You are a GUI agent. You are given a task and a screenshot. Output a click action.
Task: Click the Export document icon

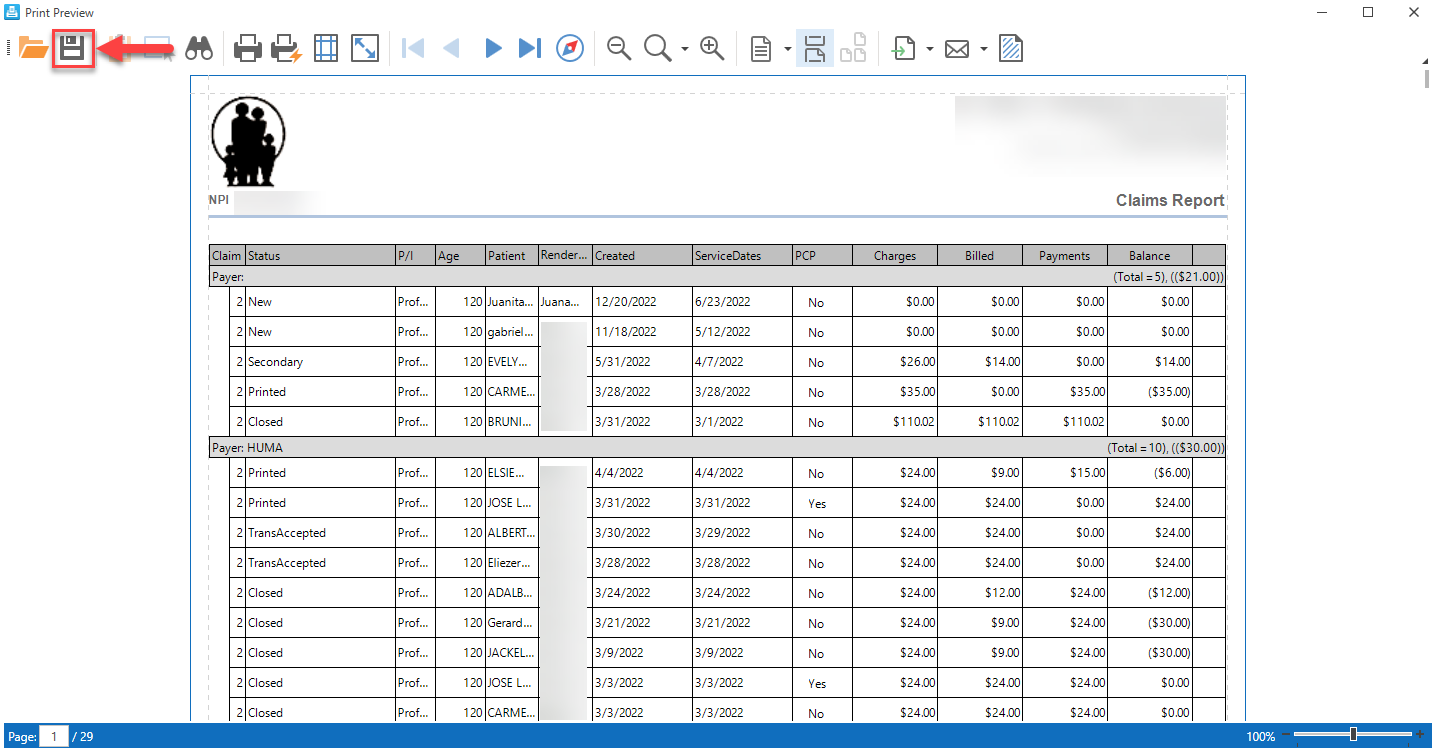coord(905,48)
